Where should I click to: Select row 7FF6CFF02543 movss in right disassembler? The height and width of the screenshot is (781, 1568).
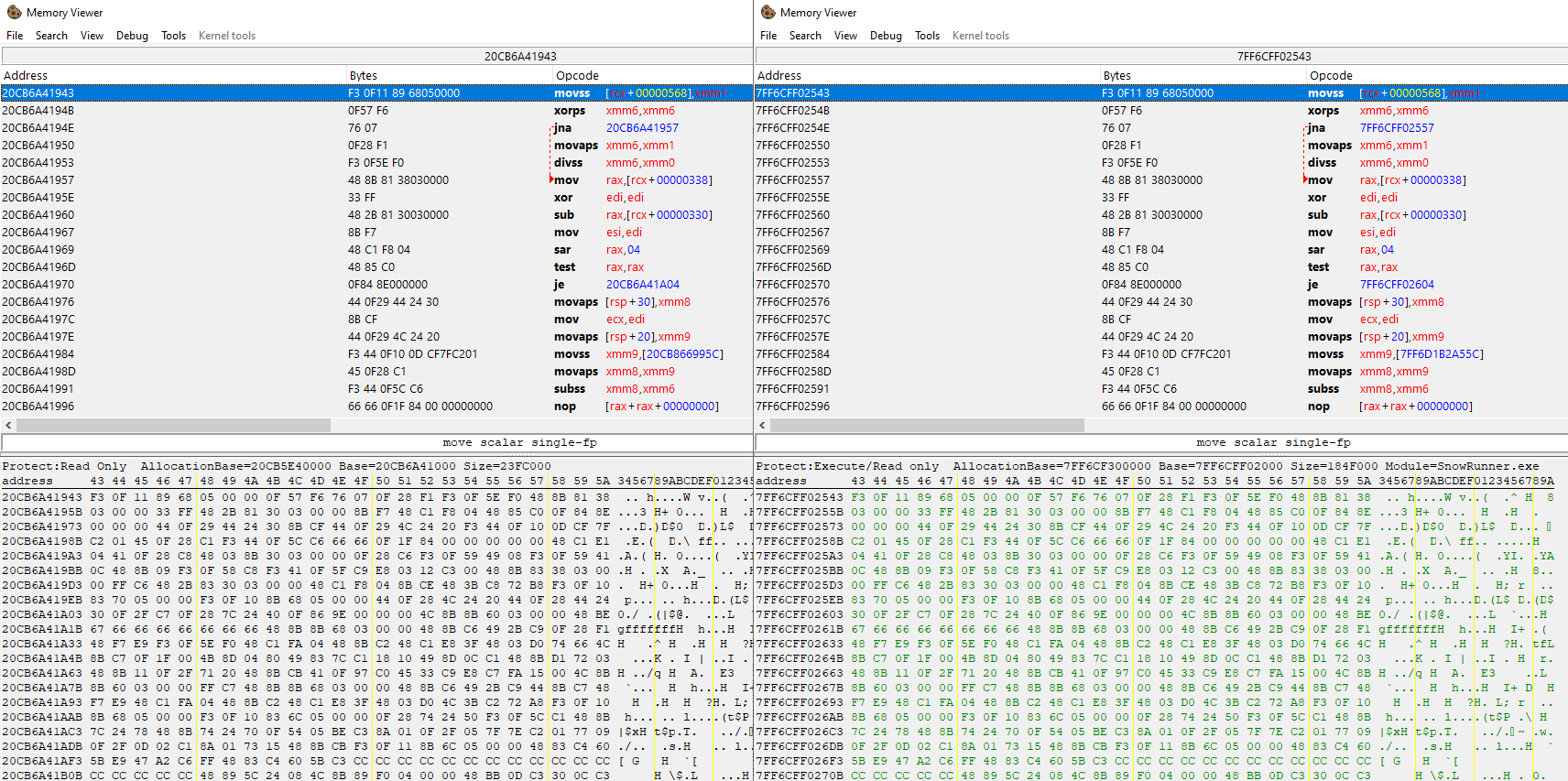[1161, 92]
